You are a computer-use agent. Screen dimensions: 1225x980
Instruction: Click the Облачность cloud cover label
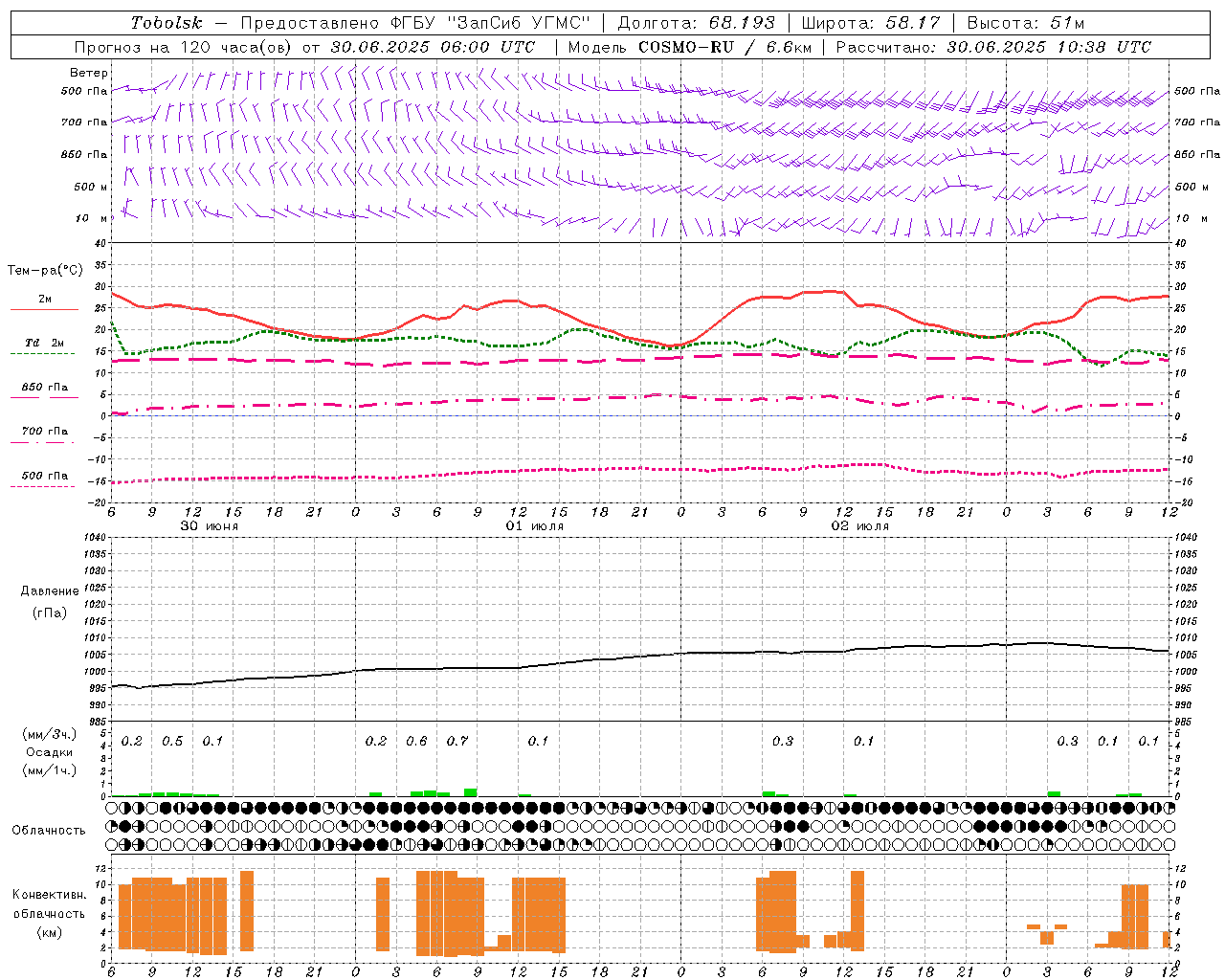pyautogui.click(x=49, y=831)
